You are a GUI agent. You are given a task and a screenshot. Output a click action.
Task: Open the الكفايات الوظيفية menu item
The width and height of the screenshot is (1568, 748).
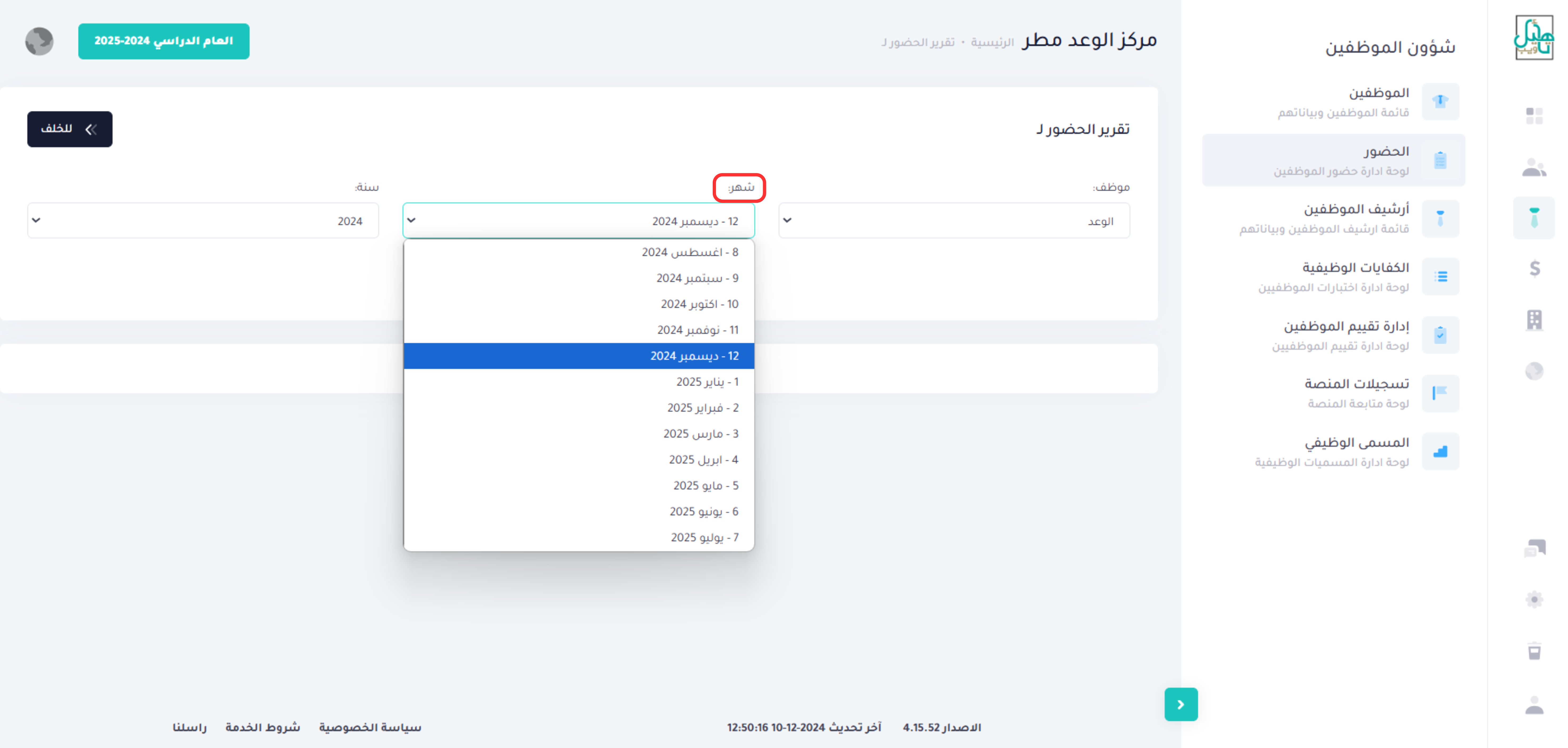click(x=1333, y=277)
